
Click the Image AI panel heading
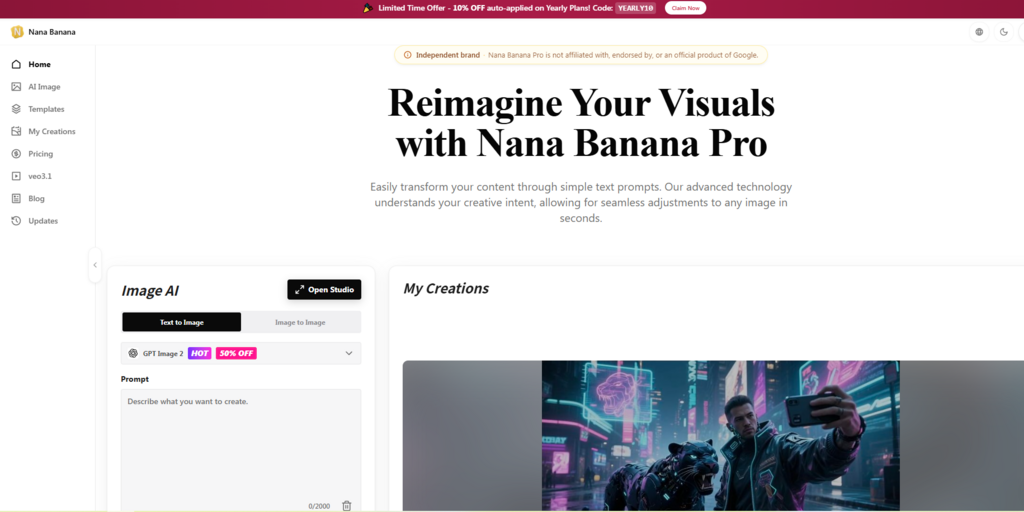coord(150,291)
